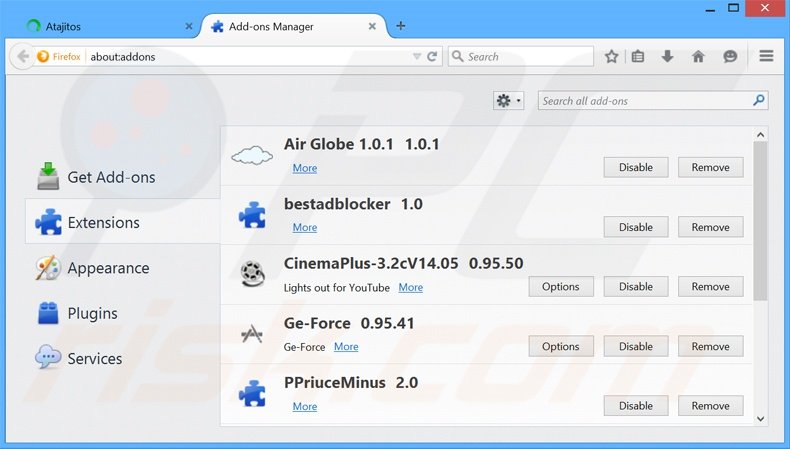Screen dimensions: 790x449
Task: Click the CinemaPlus film reel icon
Action: coord(252,274)
